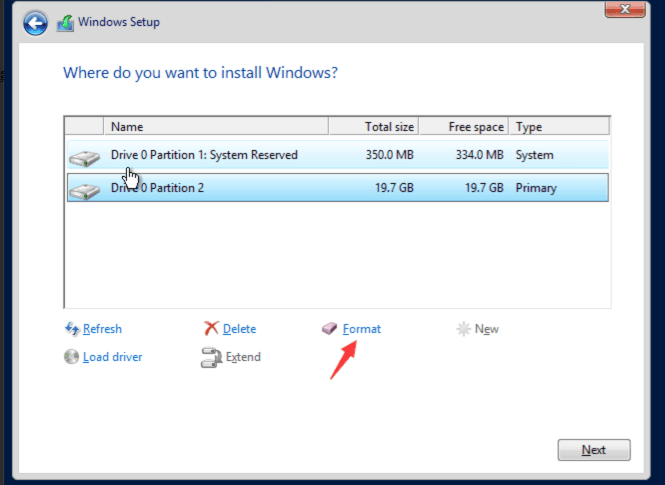The image size is (665, 485).
Task: Click the New partition link
Action: pos(486,329)
